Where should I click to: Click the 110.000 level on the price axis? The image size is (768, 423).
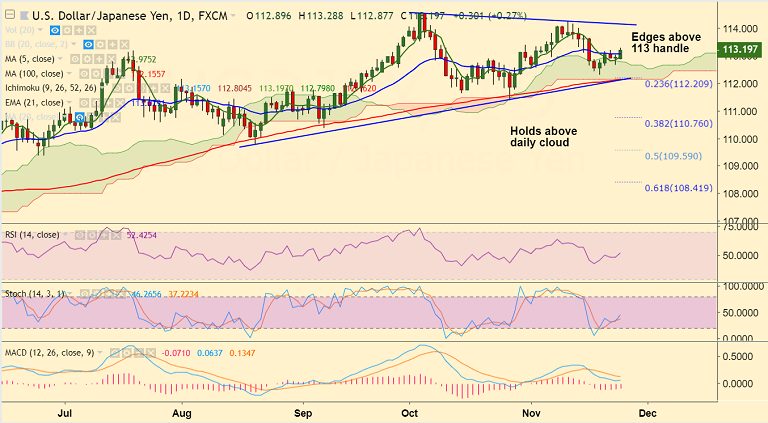point(740,139)
